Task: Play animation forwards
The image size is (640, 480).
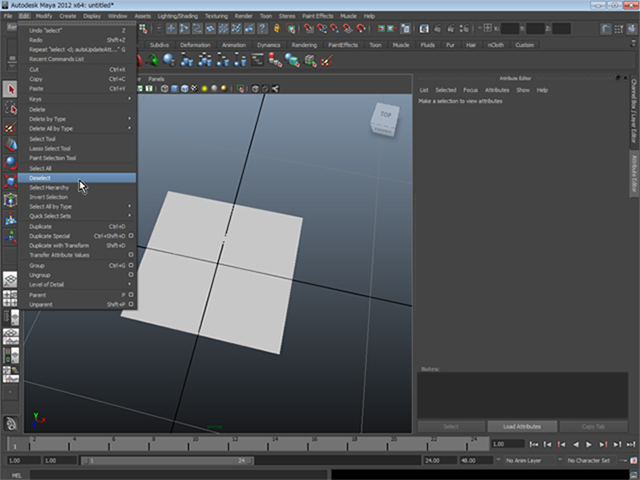Action: pos(589,444)
